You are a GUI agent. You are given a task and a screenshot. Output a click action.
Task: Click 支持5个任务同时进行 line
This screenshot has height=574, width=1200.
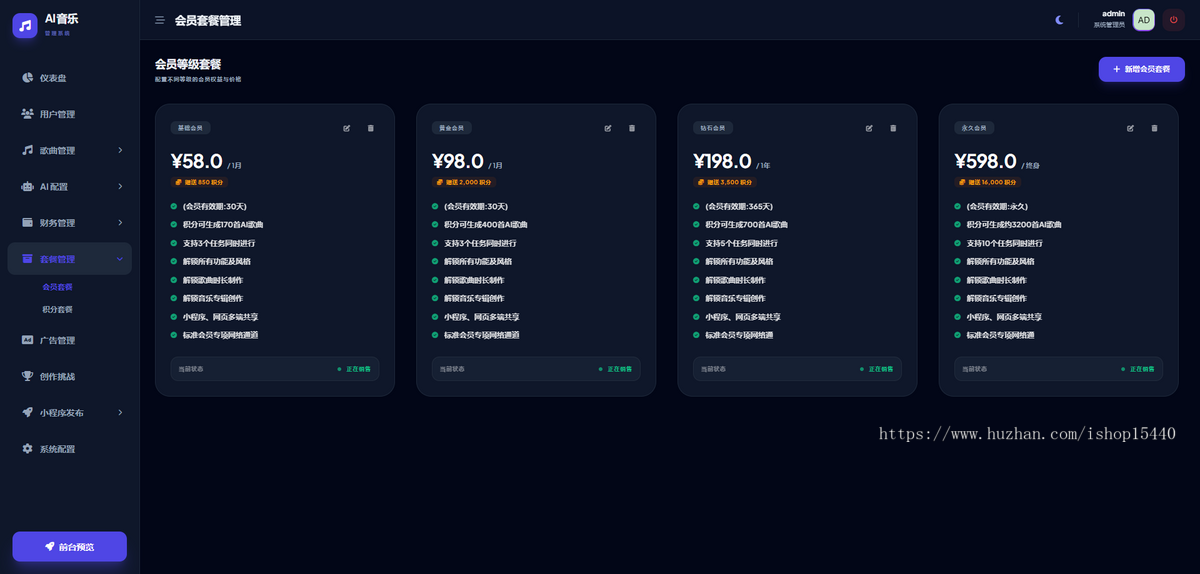click(x=741, y=243)
